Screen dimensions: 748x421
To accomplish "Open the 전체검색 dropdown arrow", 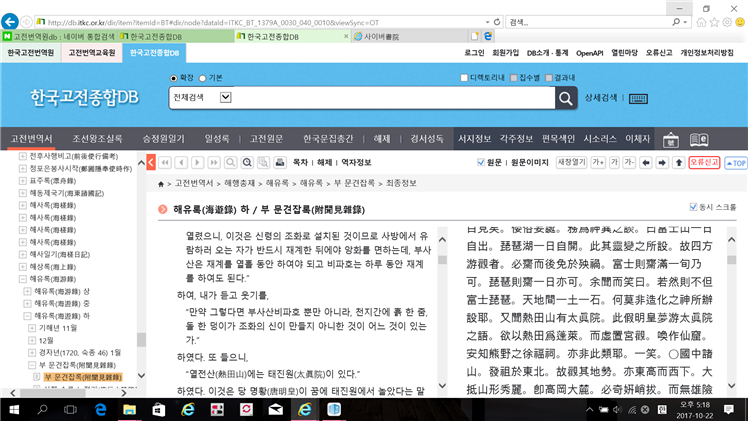I will pyautogui.click(x=226, y=97).
